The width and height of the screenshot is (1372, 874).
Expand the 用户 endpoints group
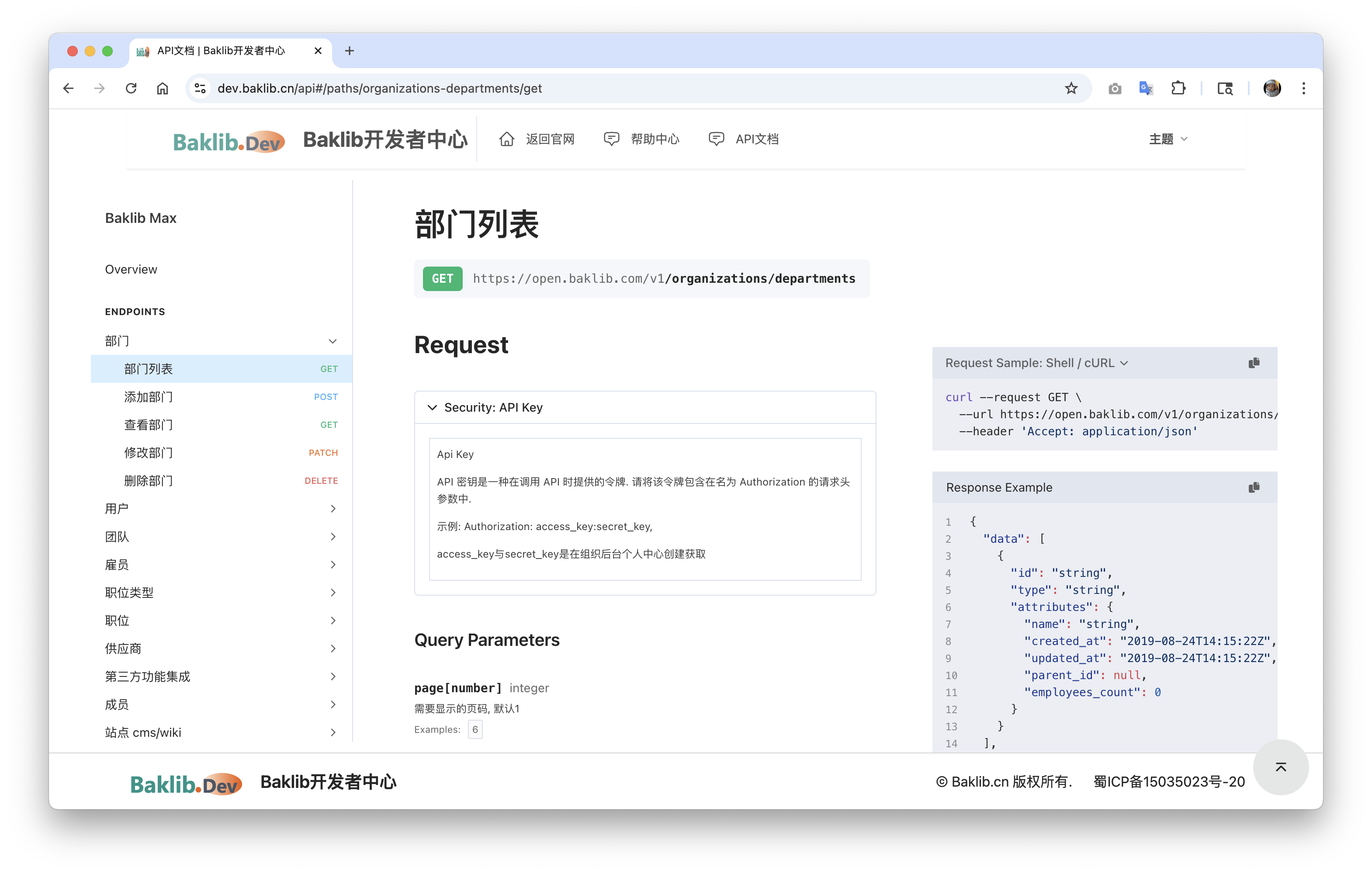(221, 508)
